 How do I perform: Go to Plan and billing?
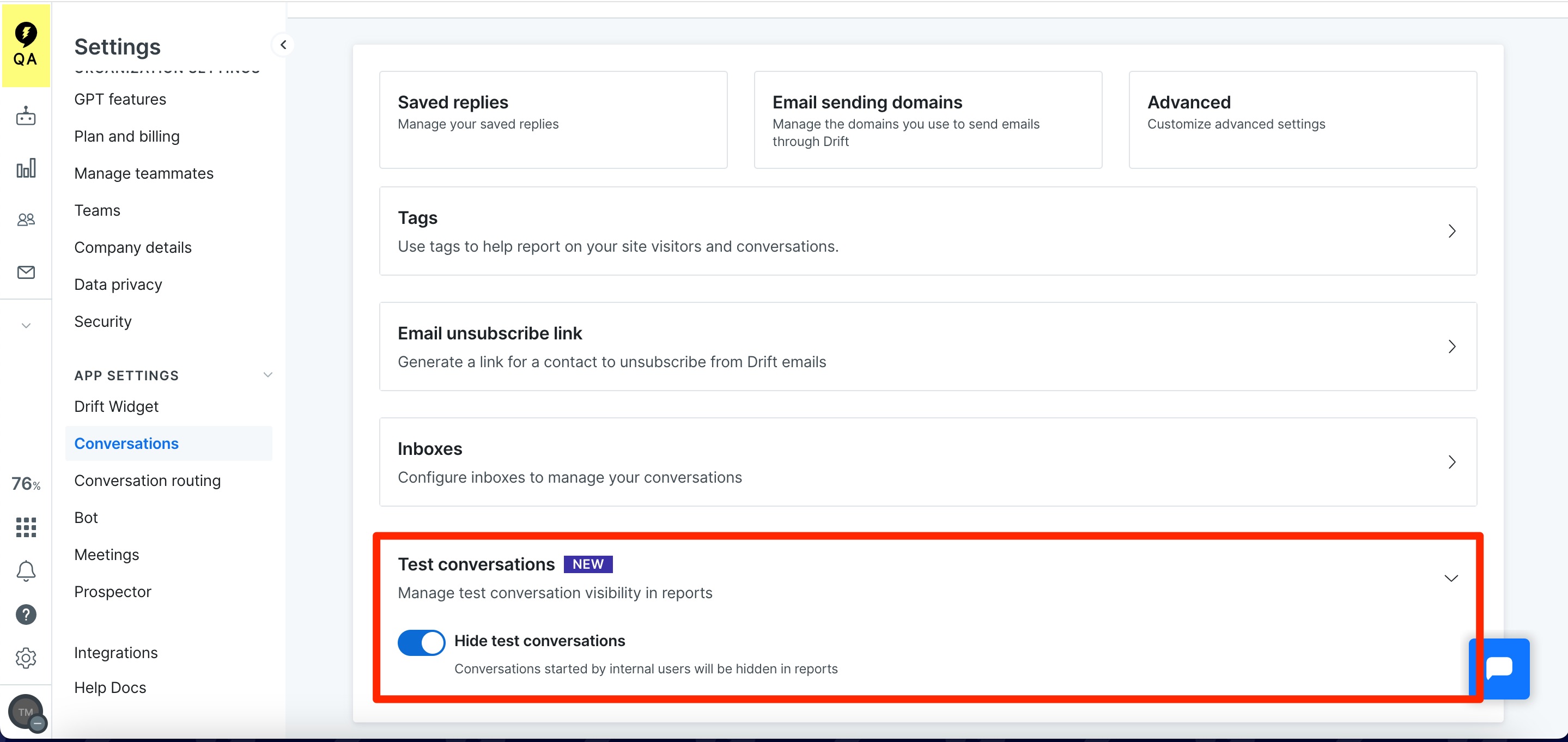pos(126,136)
